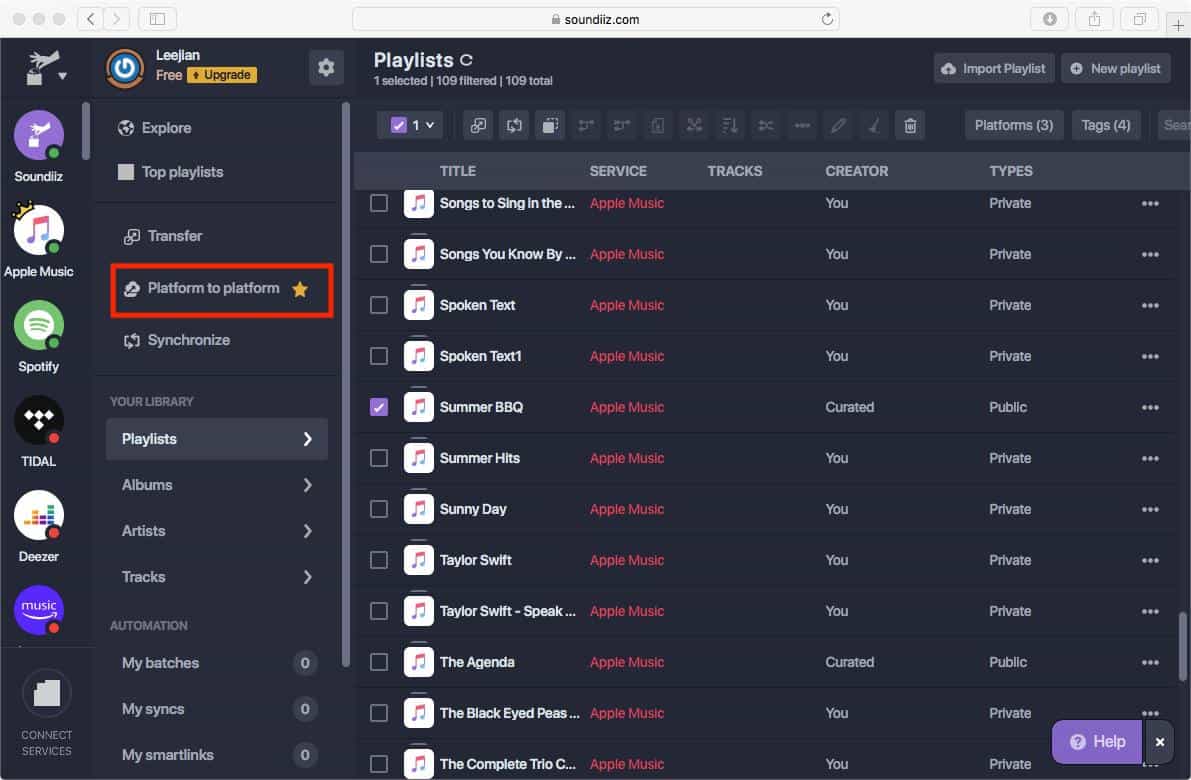The width and height of the screenshot is (1191, 780).
Task: Check the Sunny Day playlist checkbox
Action: pyautogui.click(x=378, y=509)
